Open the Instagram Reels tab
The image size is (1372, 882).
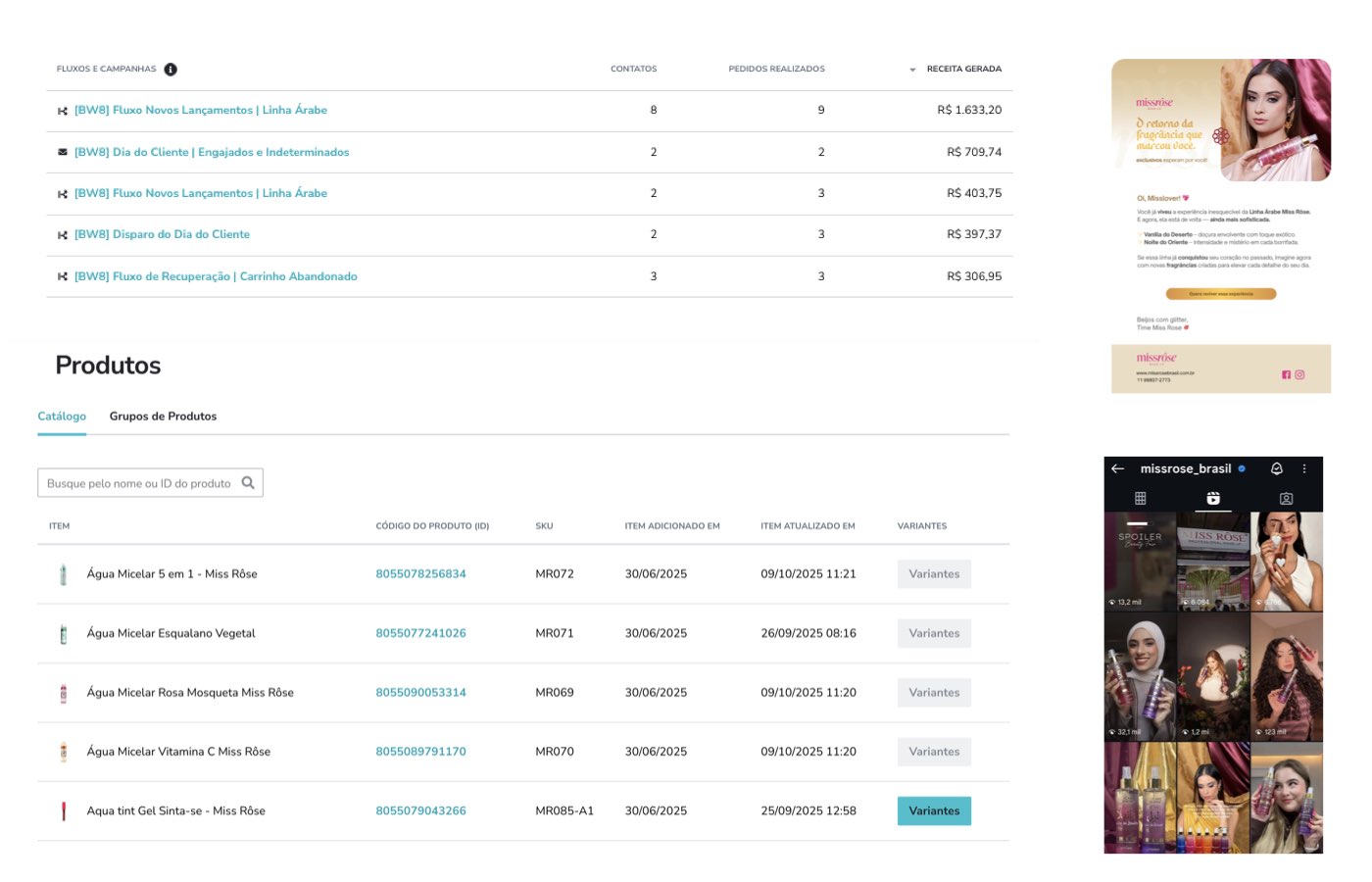pos(1213,498)
